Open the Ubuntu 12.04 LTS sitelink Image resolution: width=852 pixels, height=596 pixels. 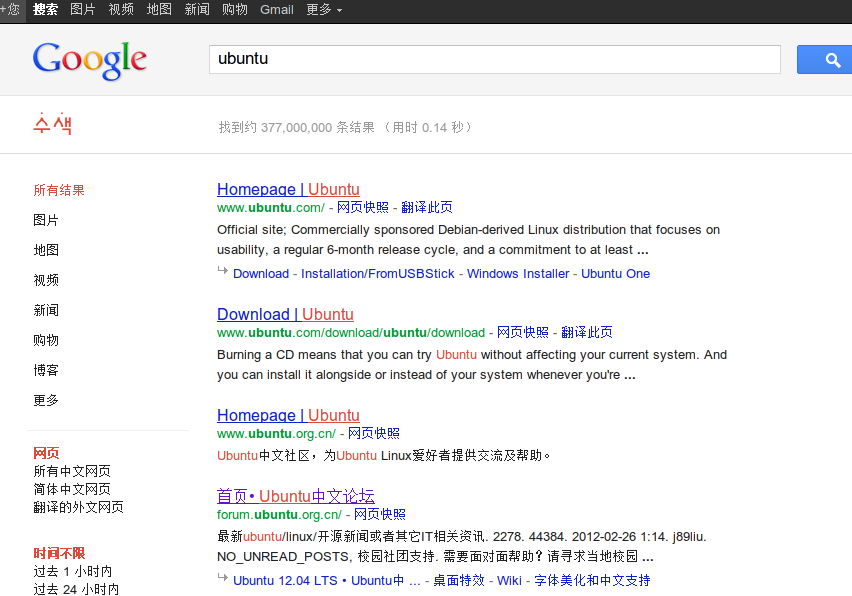click(285, 580)
